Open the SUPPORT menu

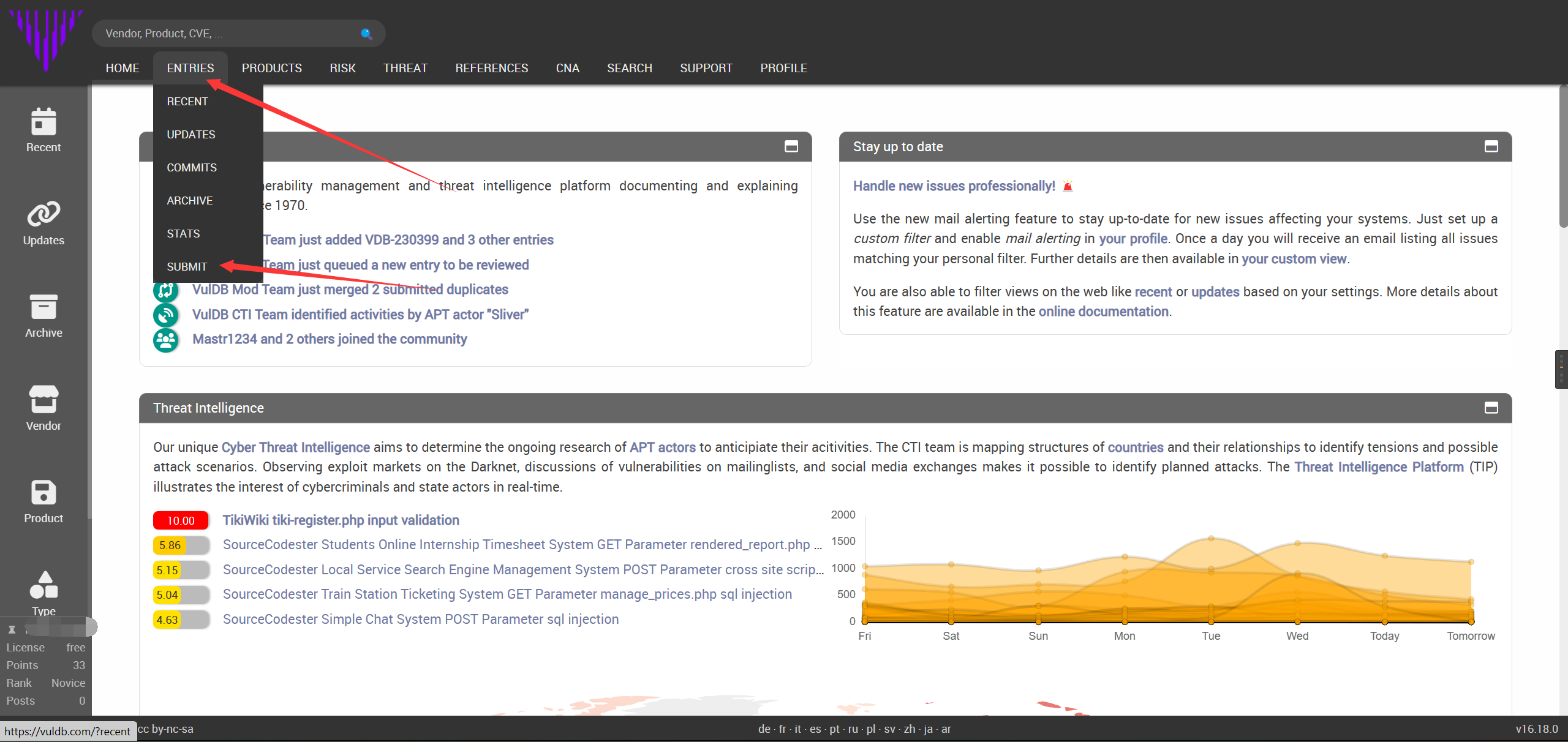(706, 68)
